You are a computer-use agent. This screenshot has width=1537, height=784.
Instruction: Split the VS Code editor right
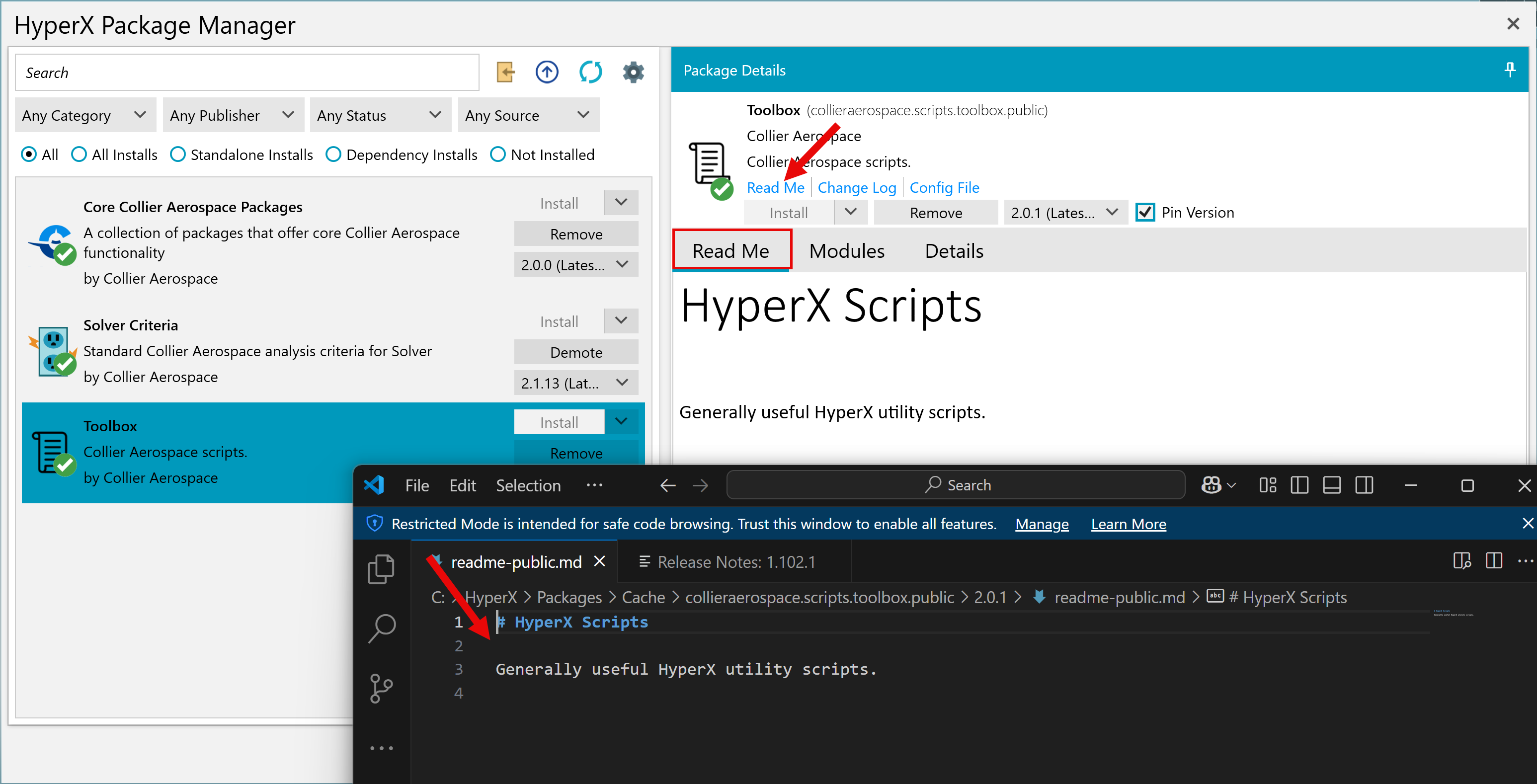tap(1494, 561)
